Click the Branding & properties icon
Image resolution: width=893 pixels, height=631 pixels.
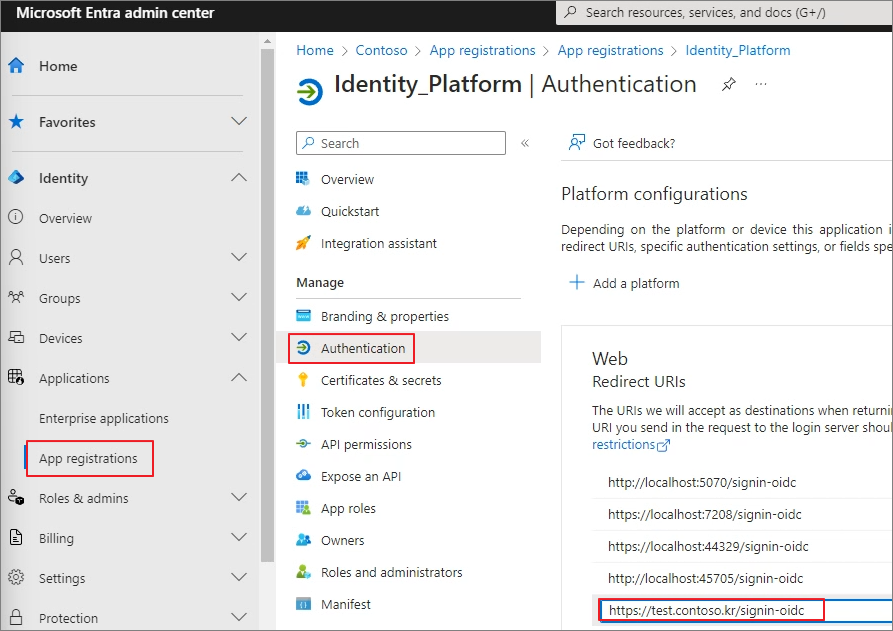pos(304,316)
